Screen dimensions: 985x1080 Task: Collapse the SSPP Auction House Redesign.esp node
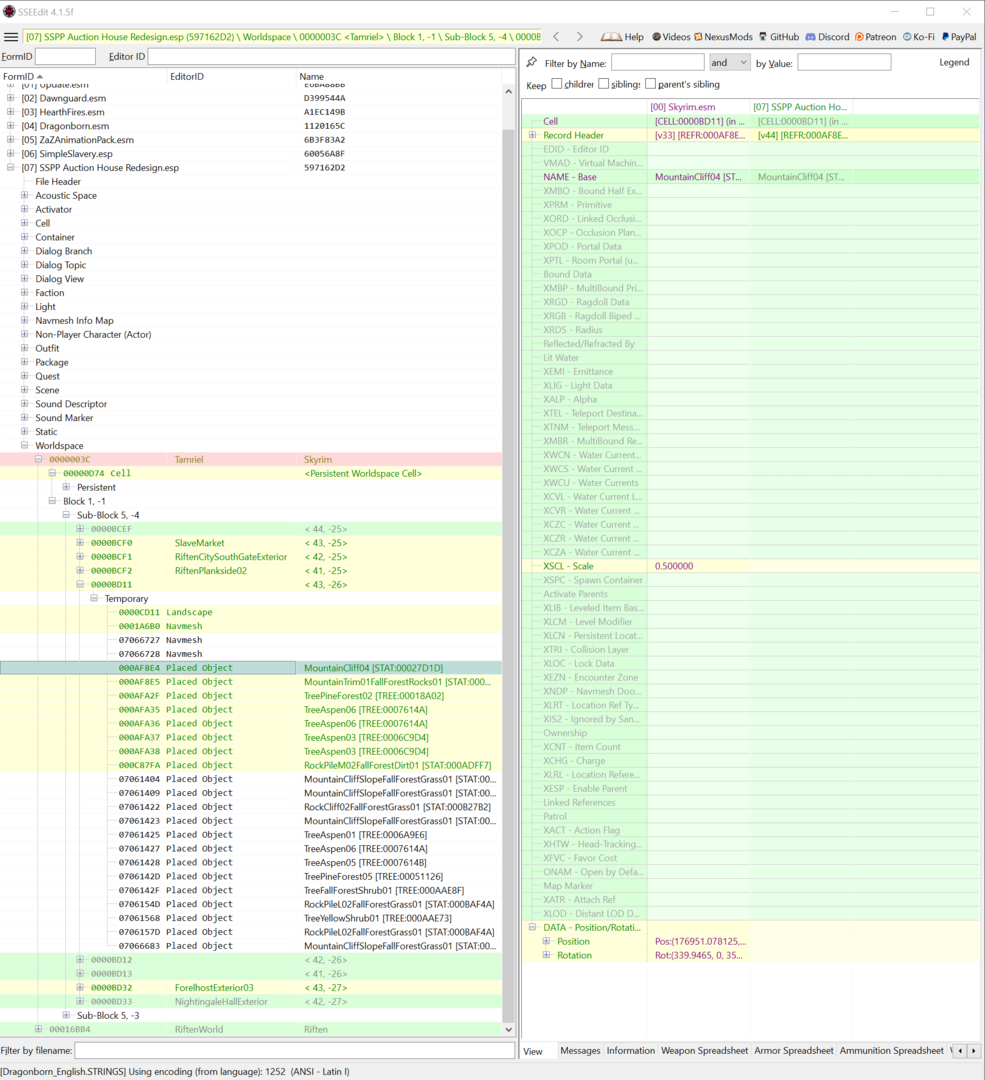pos(10,167)
